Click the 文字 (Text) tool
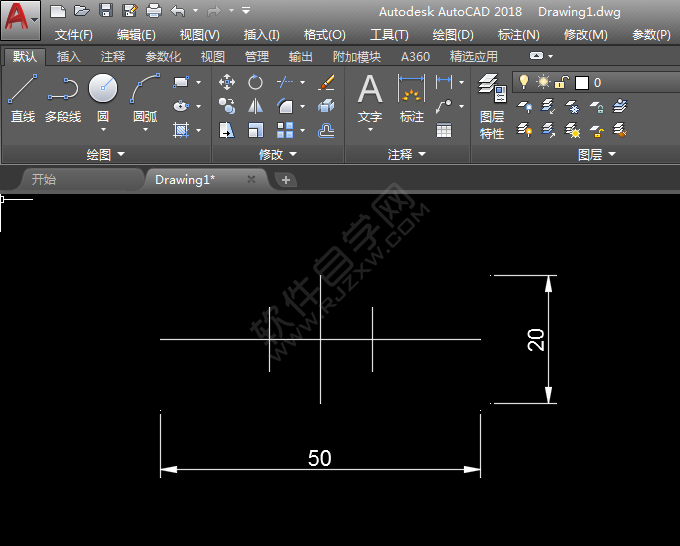This screenshot has width=680, height=546. (x=370, y=98)
